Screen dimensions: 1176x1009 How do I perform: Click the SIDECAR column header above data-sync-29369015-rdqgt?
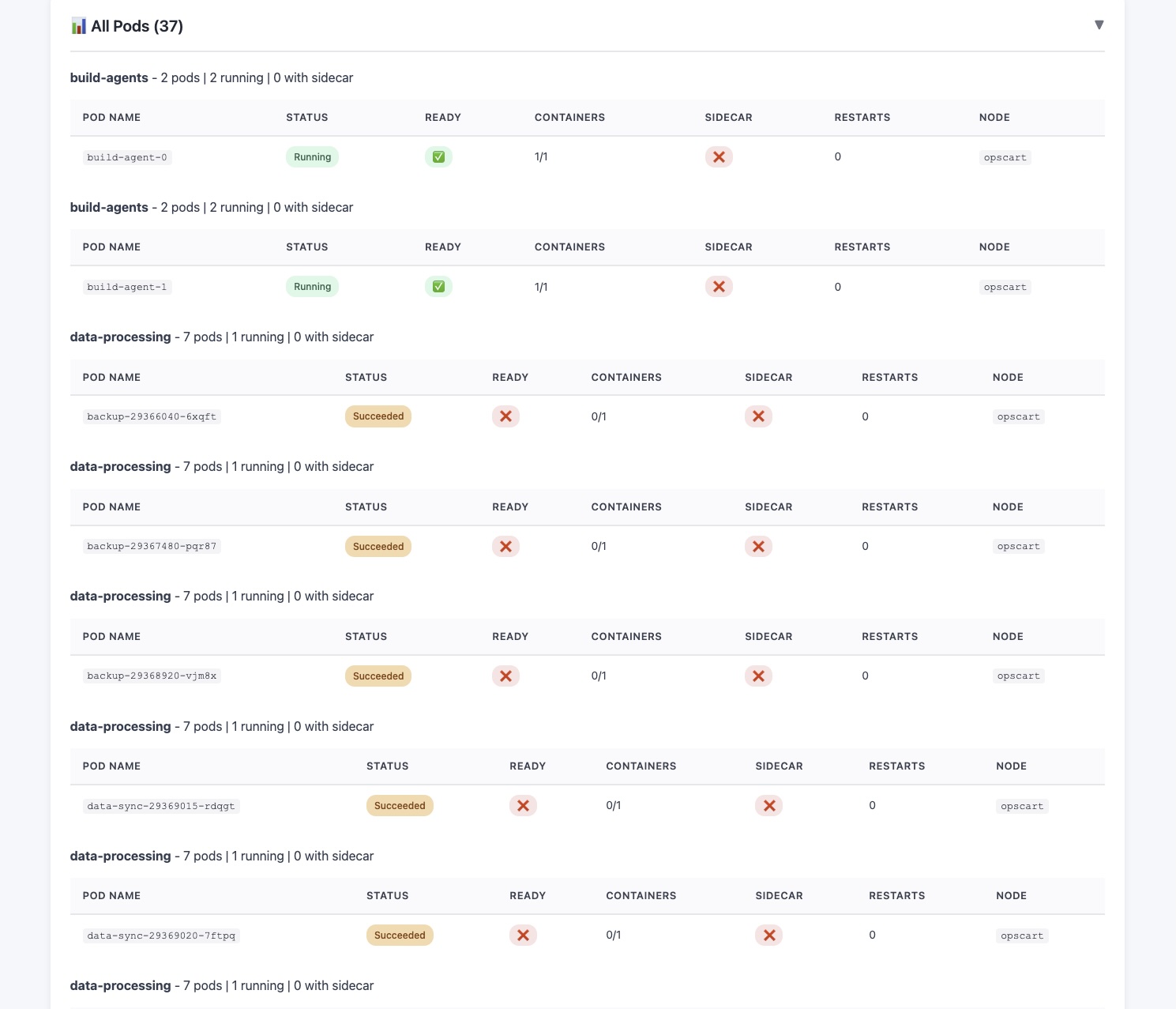coord(780,766)
